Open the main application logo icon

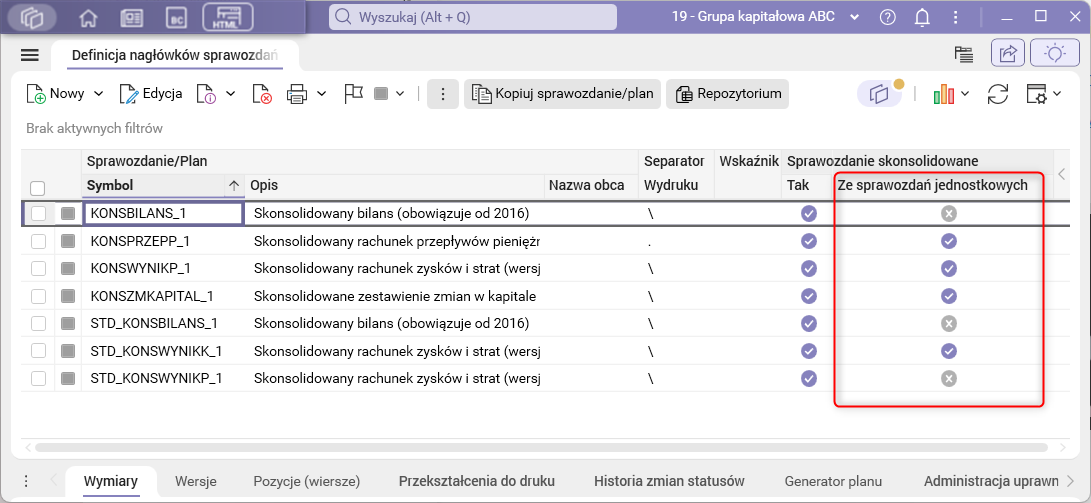click(x=33, y=17)
